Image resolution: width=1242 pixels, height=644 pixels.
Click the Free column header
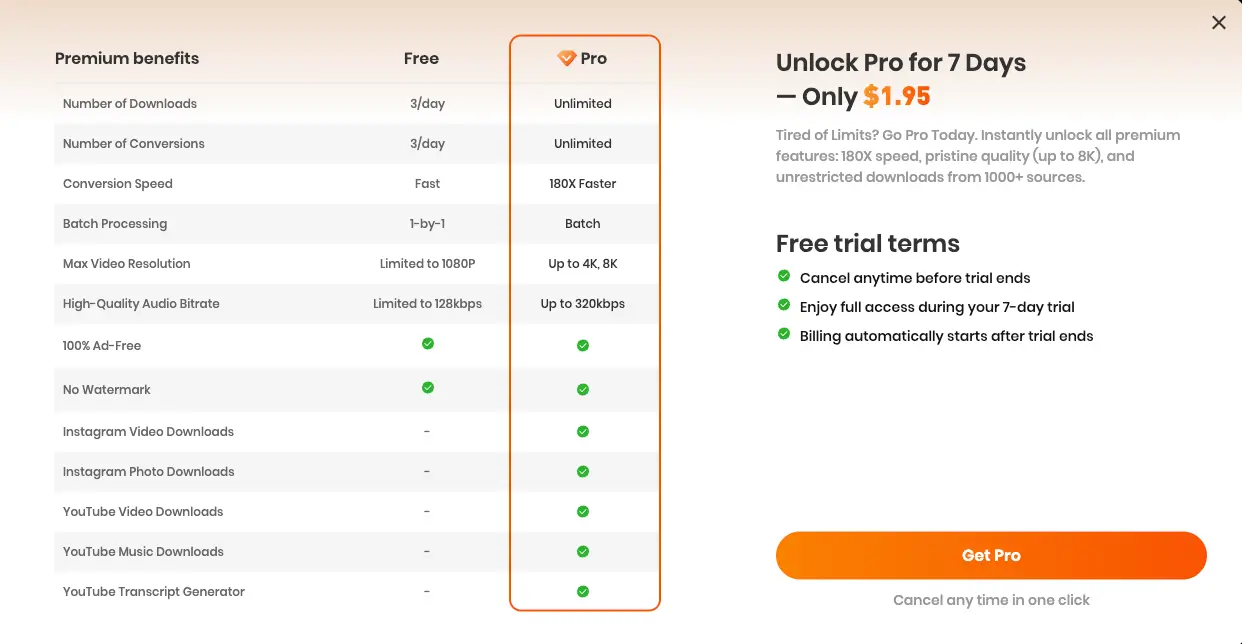[421, 58]
